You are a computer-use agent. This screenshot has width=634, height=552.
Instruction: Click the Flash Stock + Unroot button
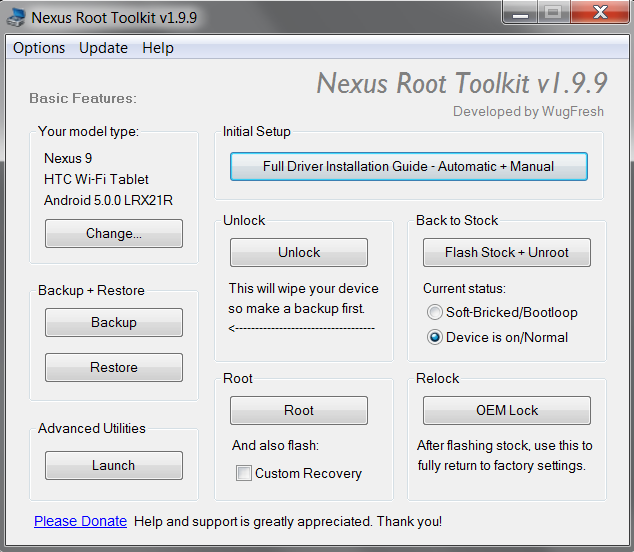click(x=506, y=252)
